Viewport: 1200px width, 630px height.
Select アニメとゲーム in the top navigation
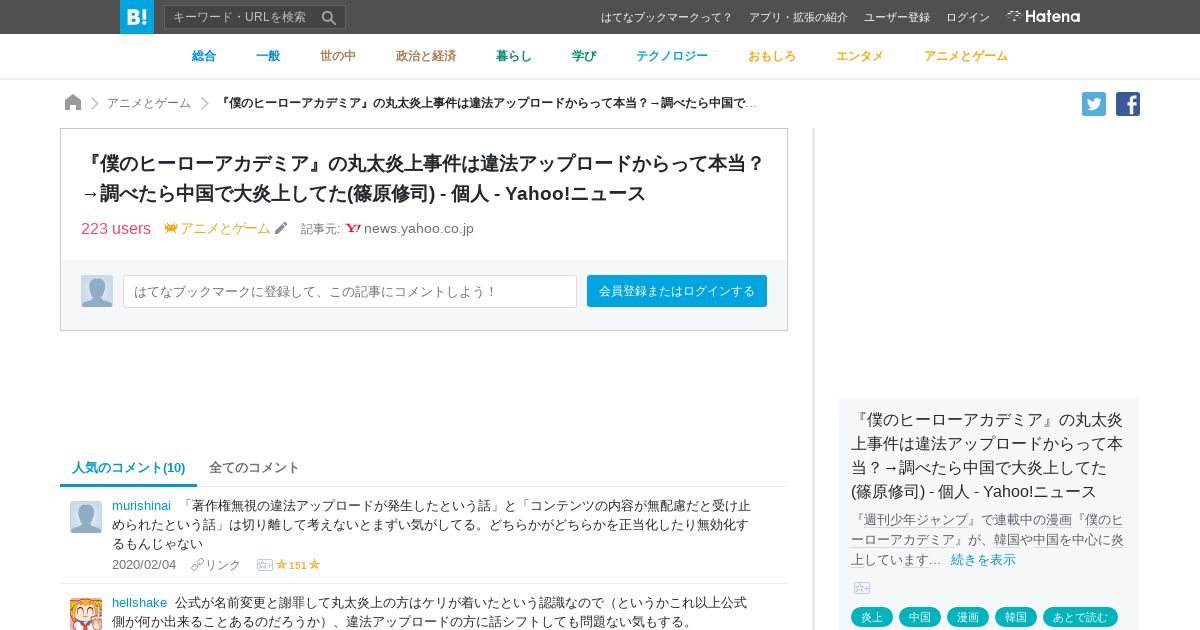tap(966, 56)
